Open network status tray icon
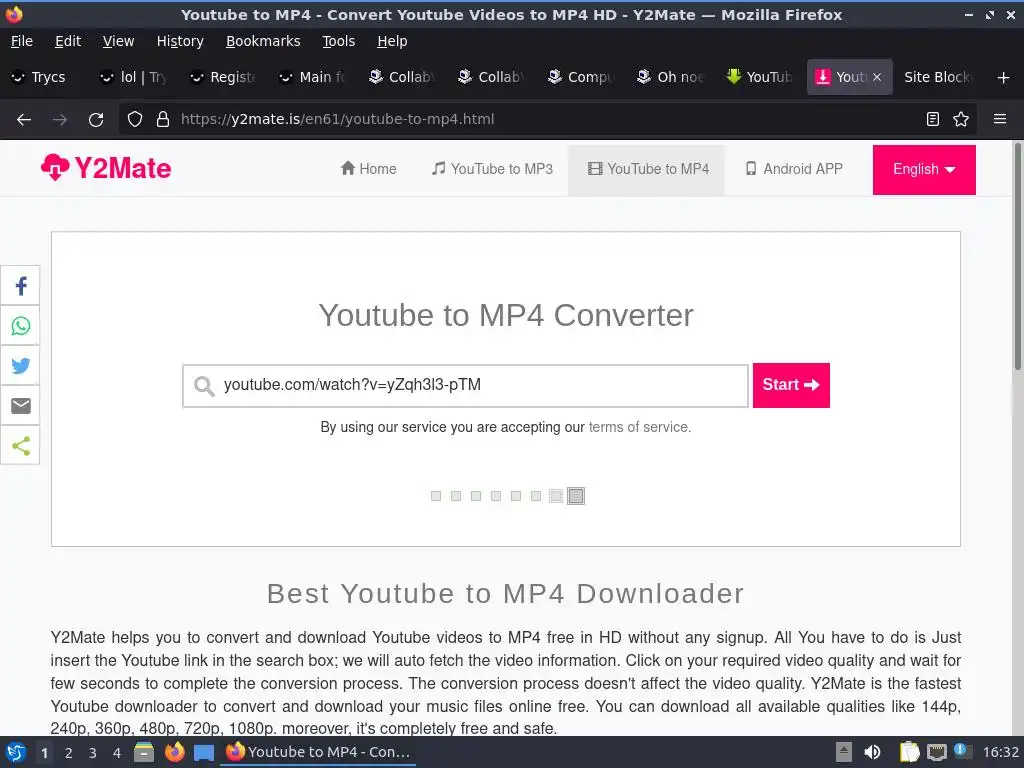 point(936,752)
